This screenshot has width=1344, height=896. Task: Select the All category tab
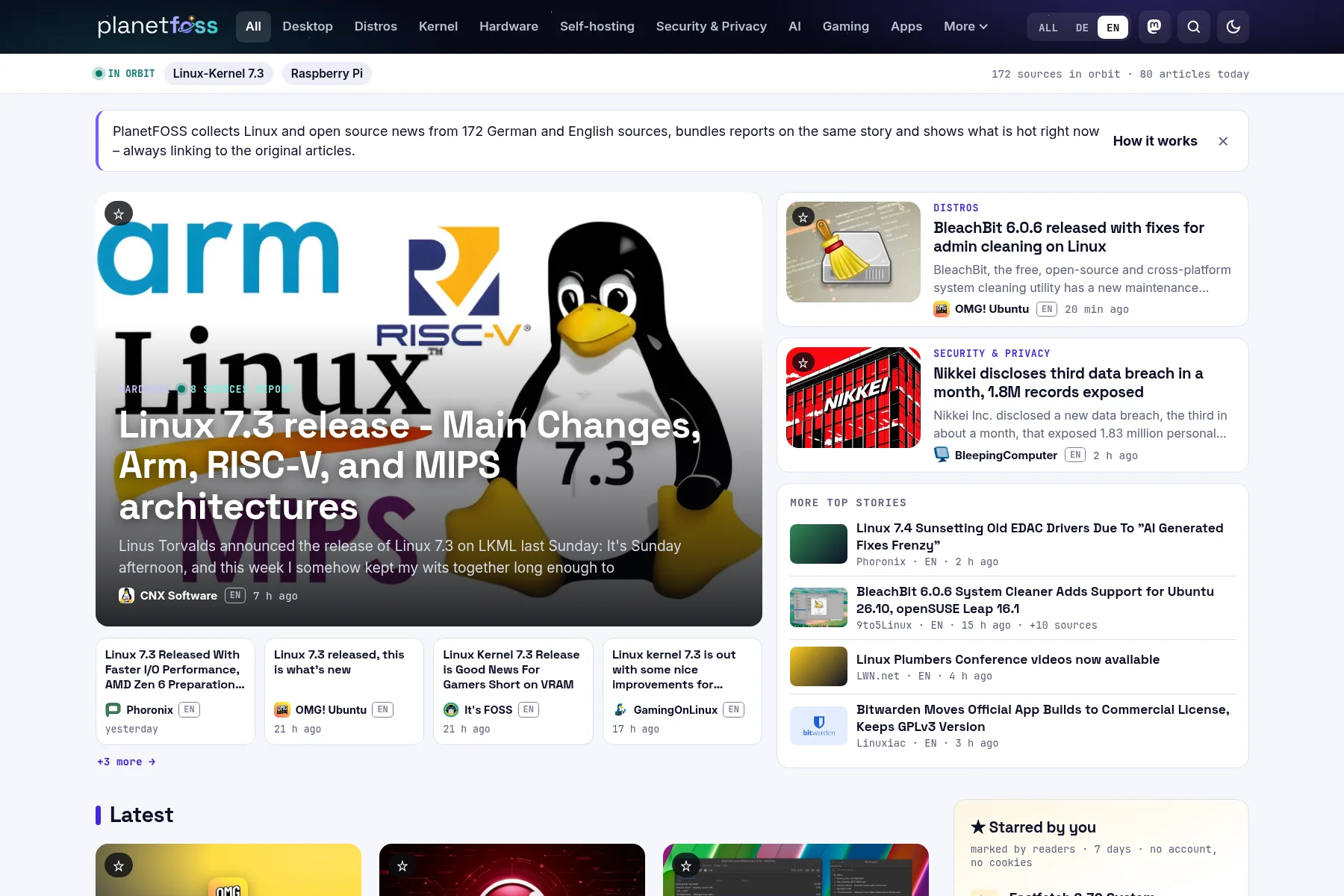coord(254,26)
